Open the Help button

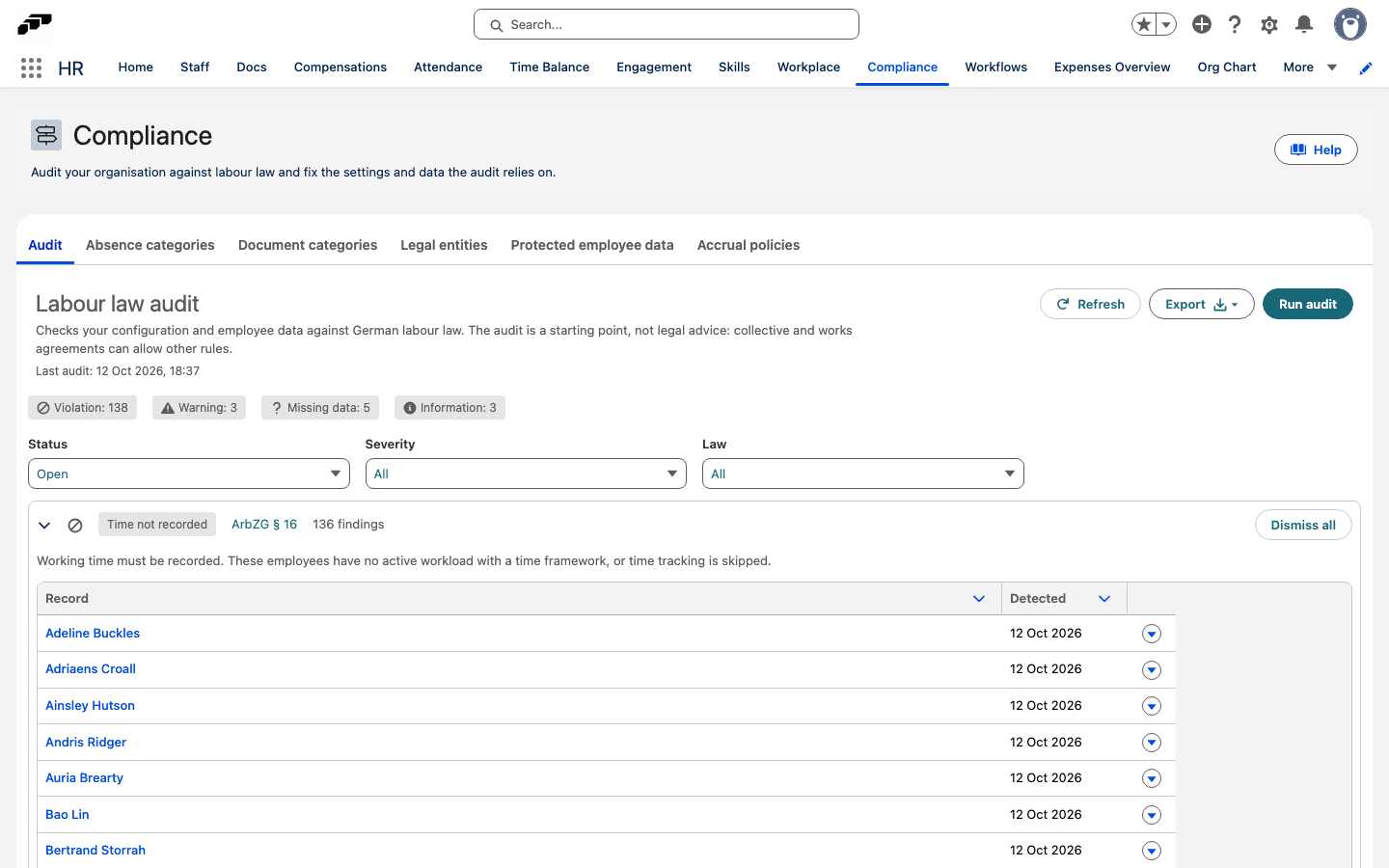click(x=1316, y=149)
